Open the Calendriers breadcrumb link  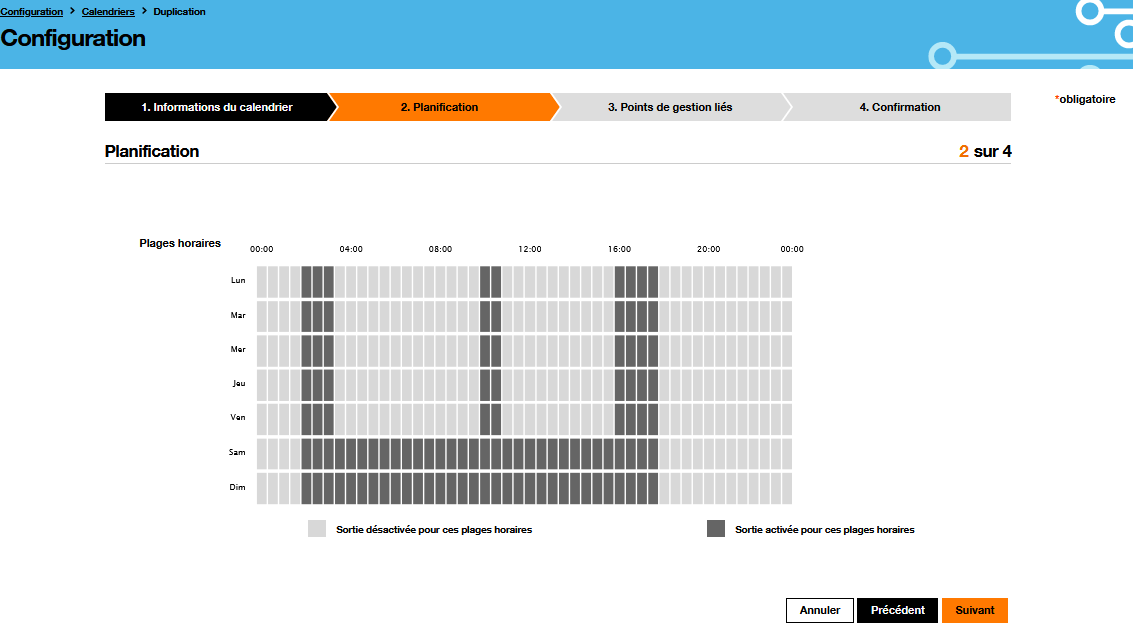tap(108, 11)
